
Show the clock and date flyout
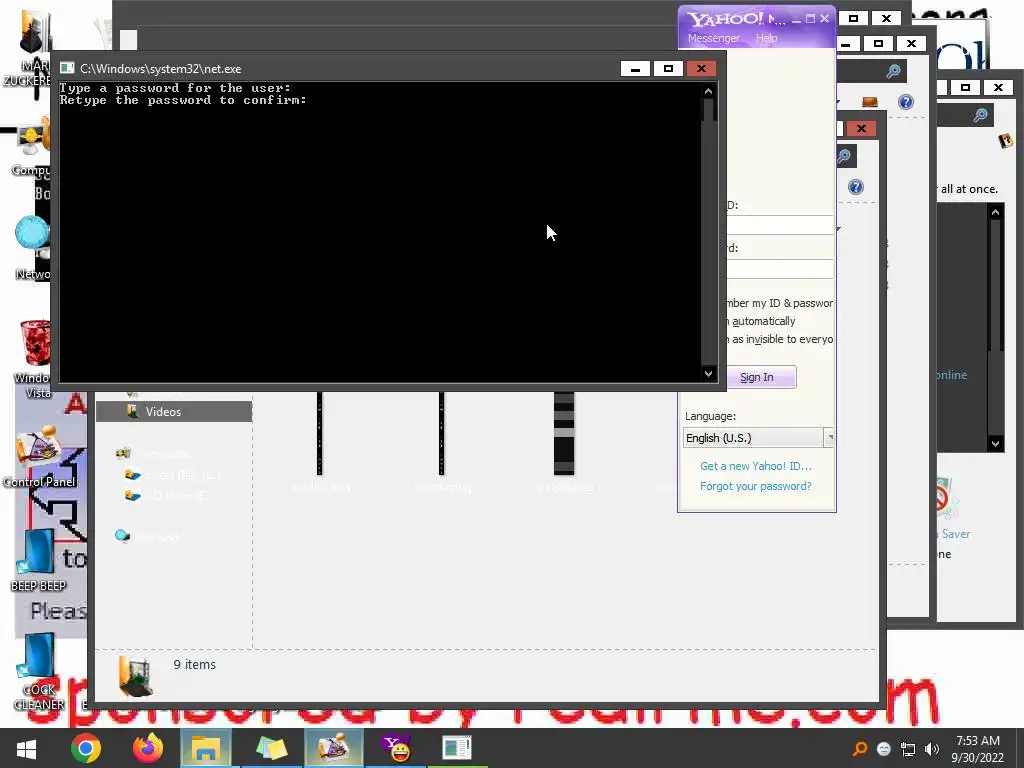tap(978, 749)
